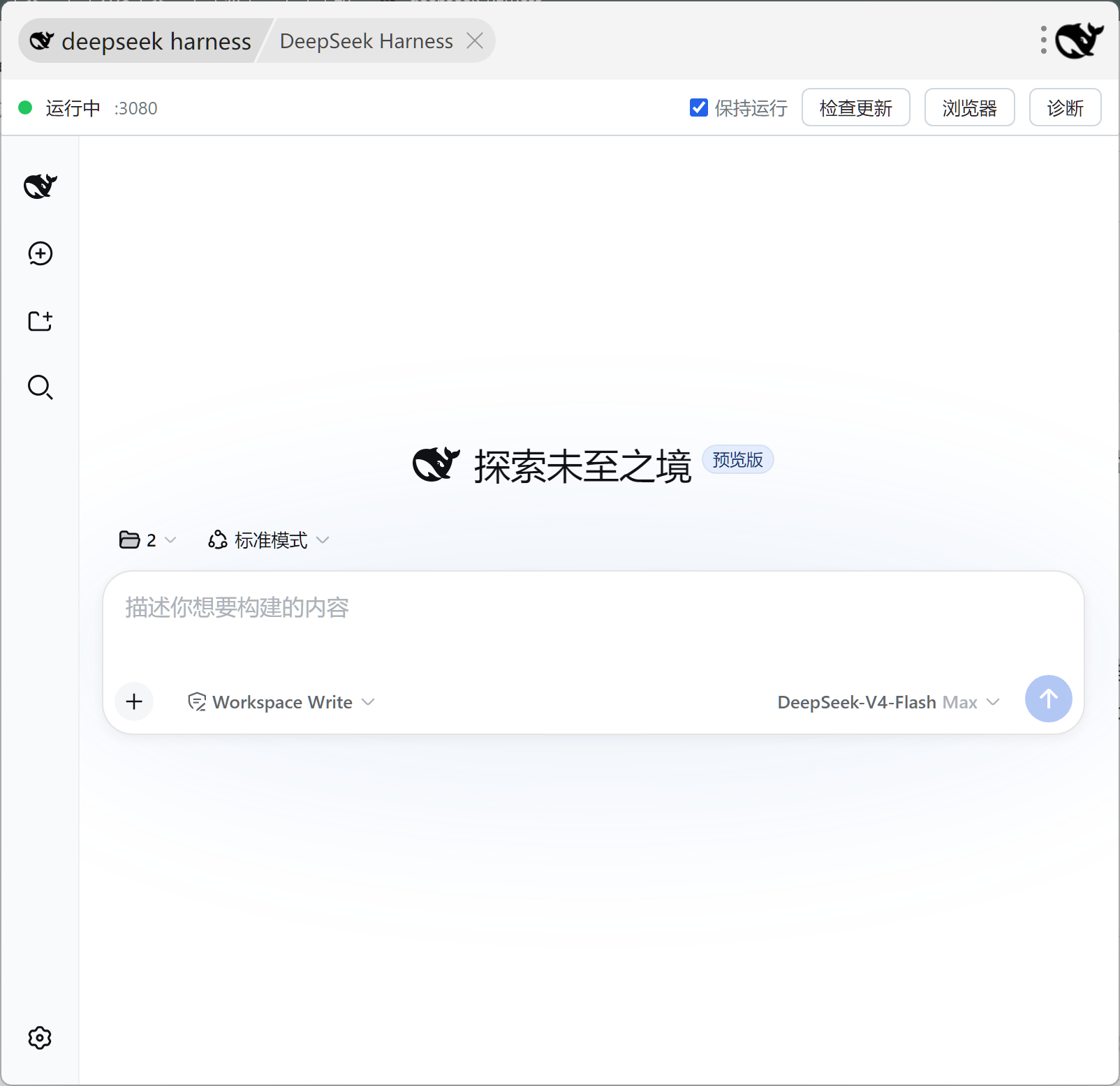Viewport: 1120px width, 1086px height.
Task: Open settings gear in sidebar
Action: pyautogui.click(x=40, y=1038)
